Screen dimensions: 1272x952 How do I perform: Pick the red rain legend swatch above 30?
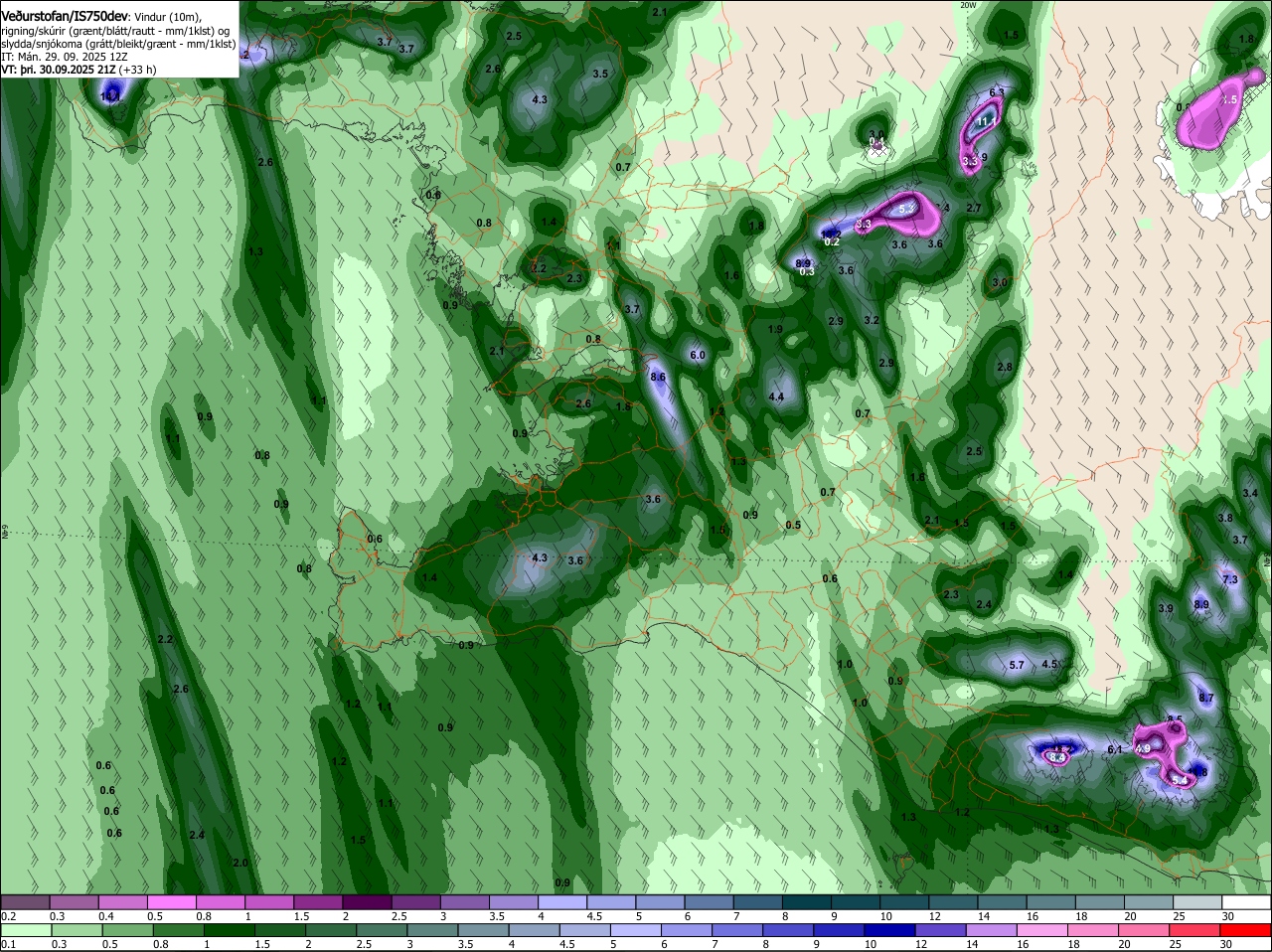click(x=1246, y=930)
